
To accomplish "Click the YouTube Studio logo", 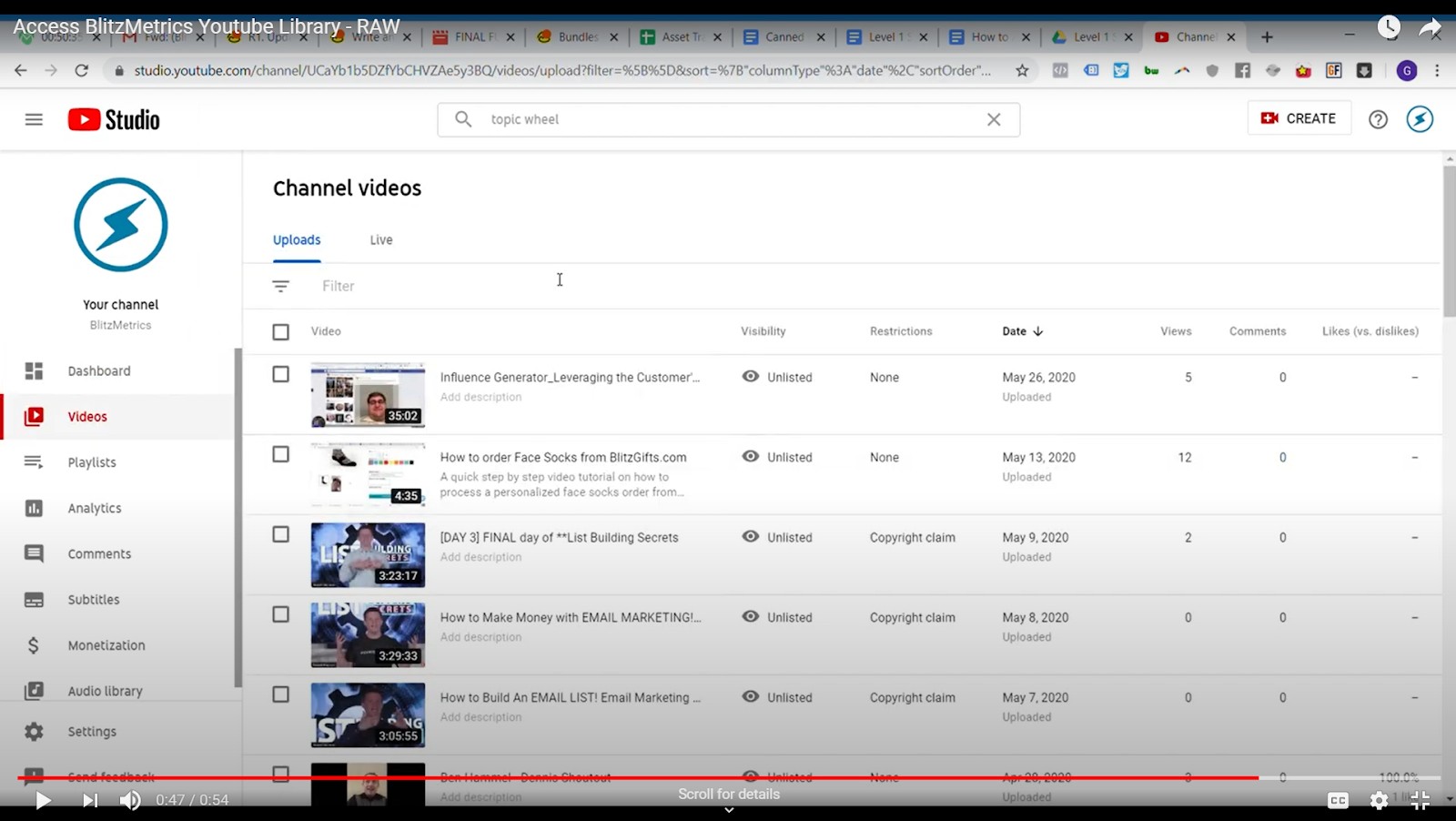I will [x=114, y=119].
